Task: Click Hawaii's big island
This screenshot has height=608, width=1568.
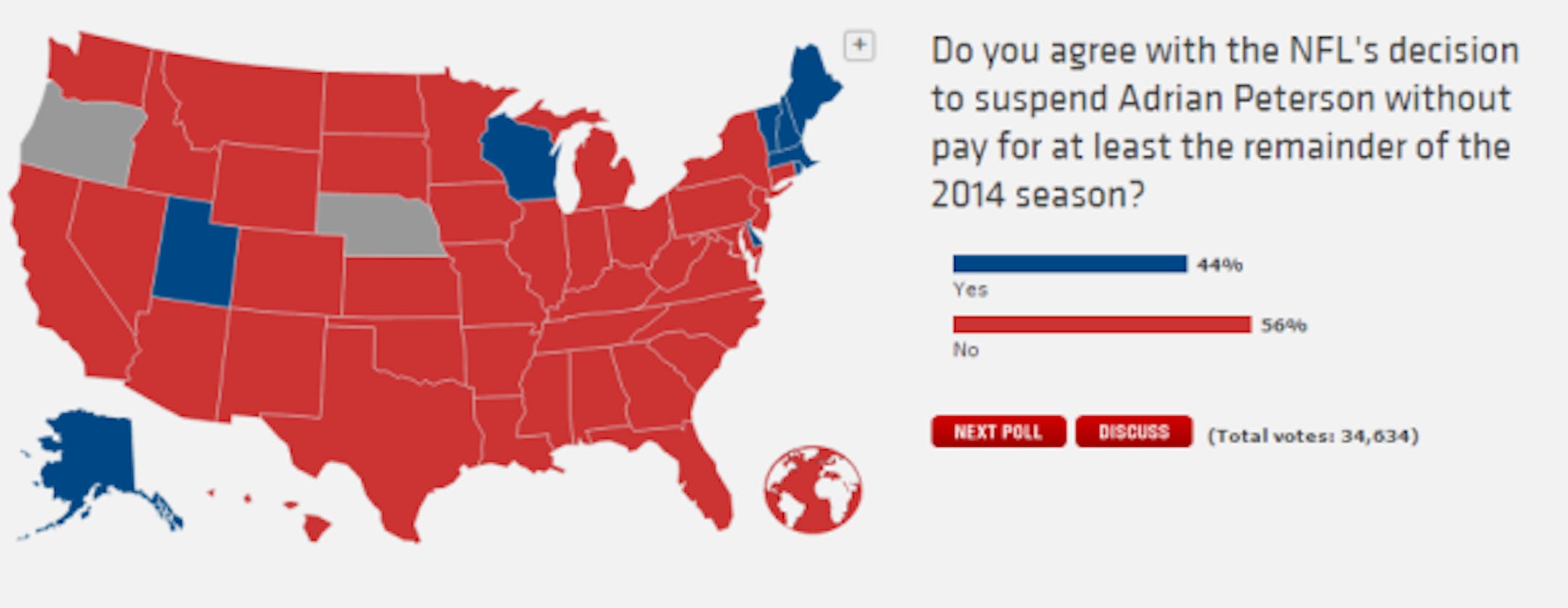Action: 317,526
